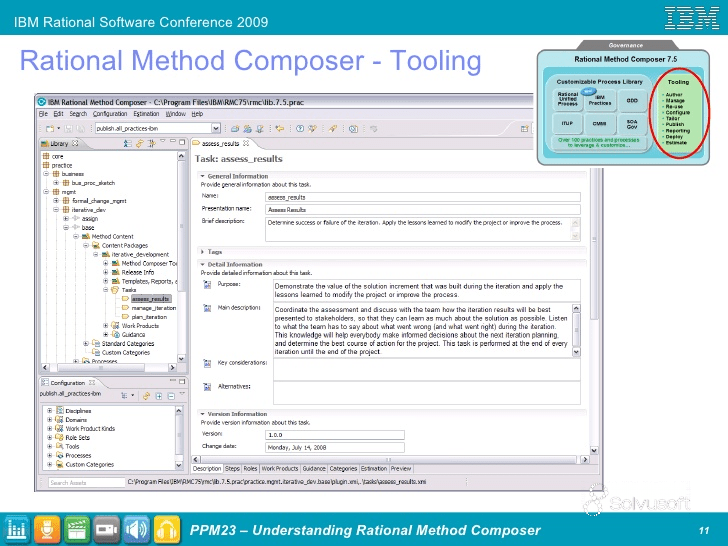Image resolution: width=728 pixels, height=546 pixels.
Task: Expand the Work Products node in Library tree
Action: (x=105, y=326)
